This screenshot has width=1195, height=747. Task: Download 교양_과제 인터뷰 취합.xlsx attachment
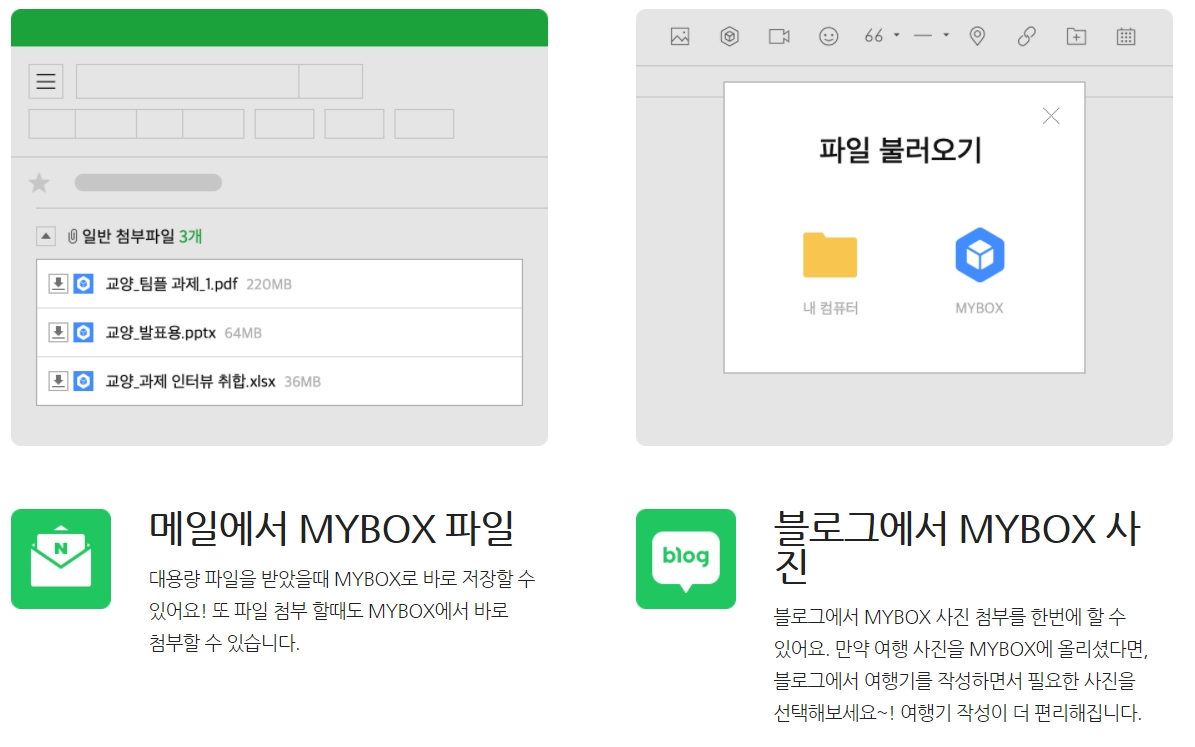[58, 381]
